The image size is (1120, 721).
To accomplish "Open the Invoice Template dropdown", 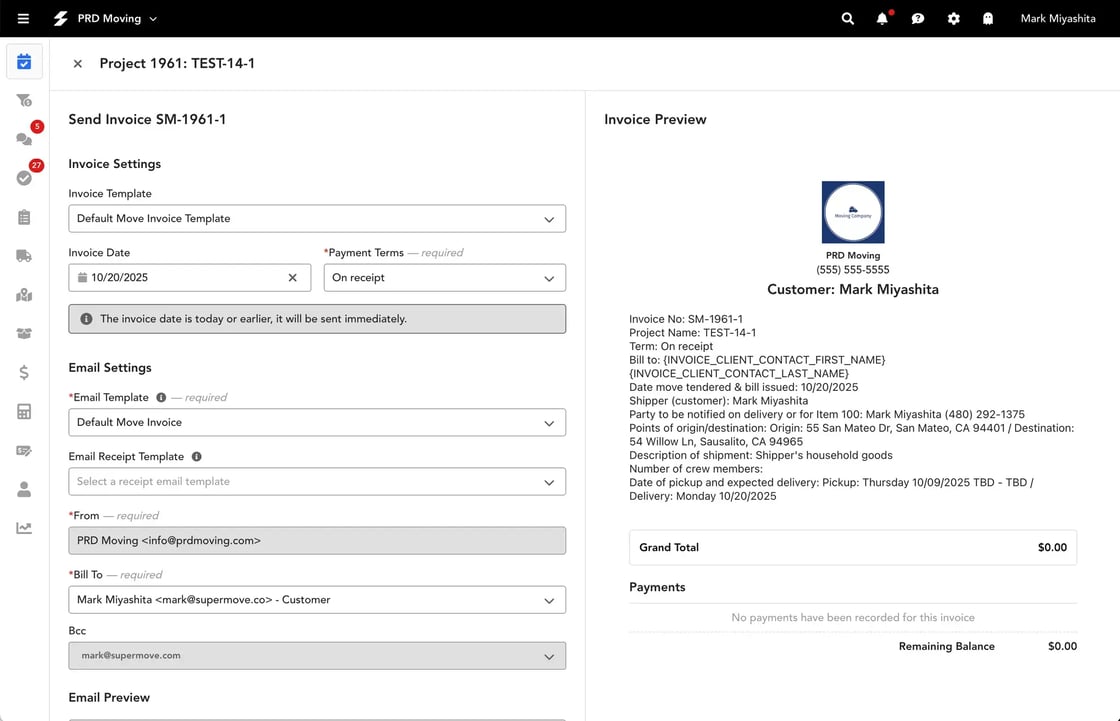I will [x=317, y=218].
